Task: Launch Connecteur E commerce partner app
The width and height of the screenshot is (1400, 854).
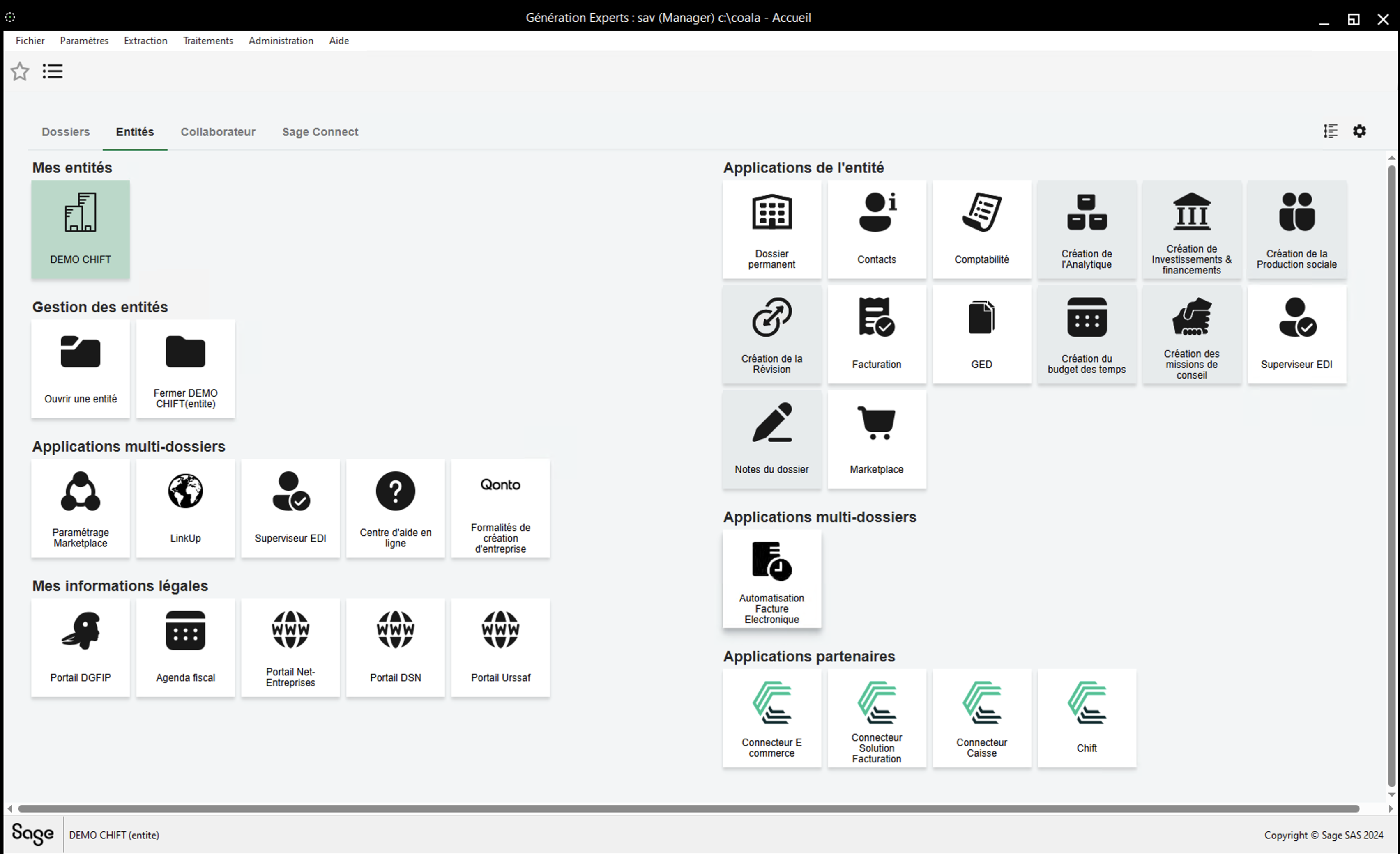Action: (771, 718)
